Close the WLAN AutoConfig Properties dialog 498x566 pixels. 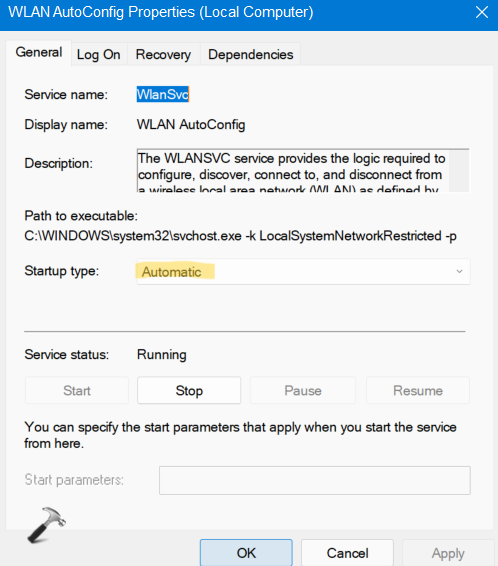pos(482,13)
